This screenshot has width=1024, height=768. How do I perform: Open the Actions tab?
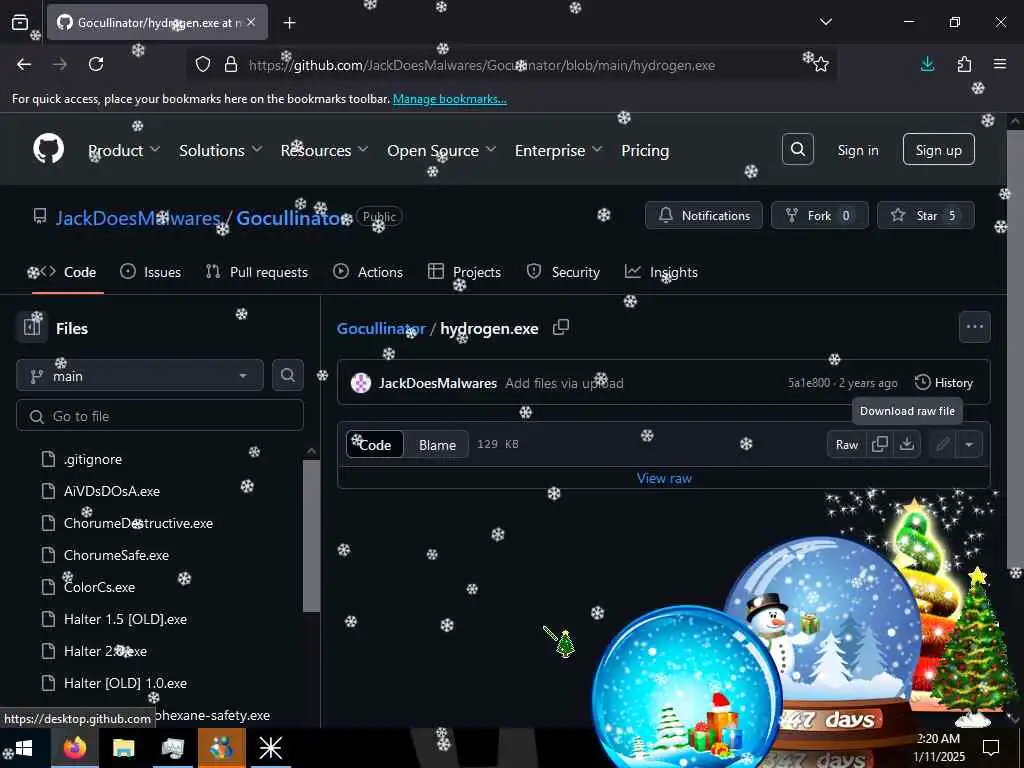pos(368,272)
